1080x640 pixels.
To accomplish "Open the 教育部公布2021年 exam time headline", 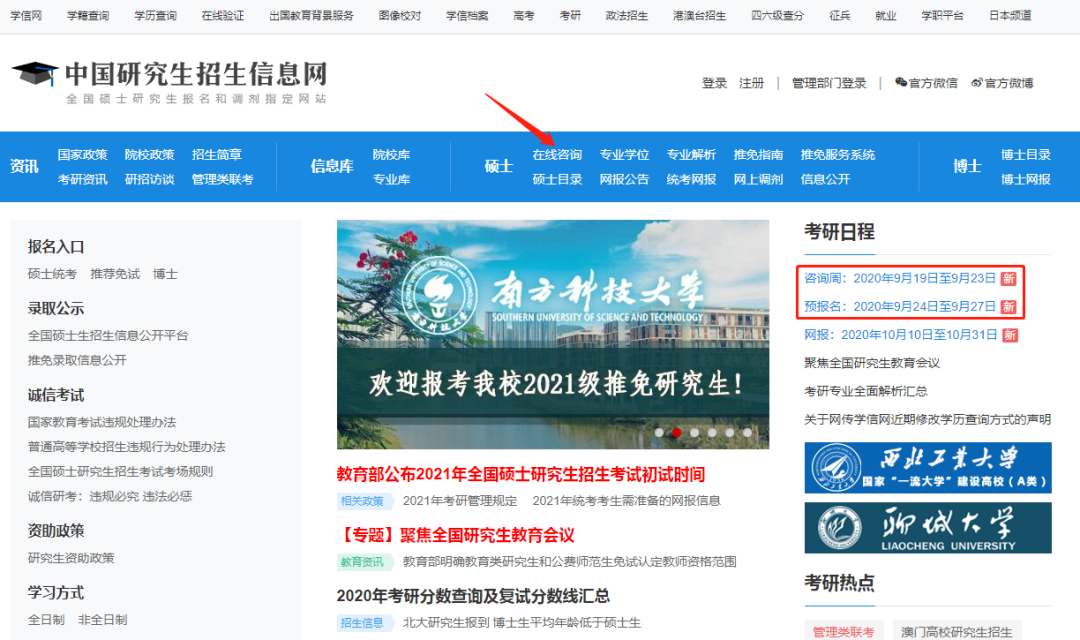I will [x=520, y=474].
